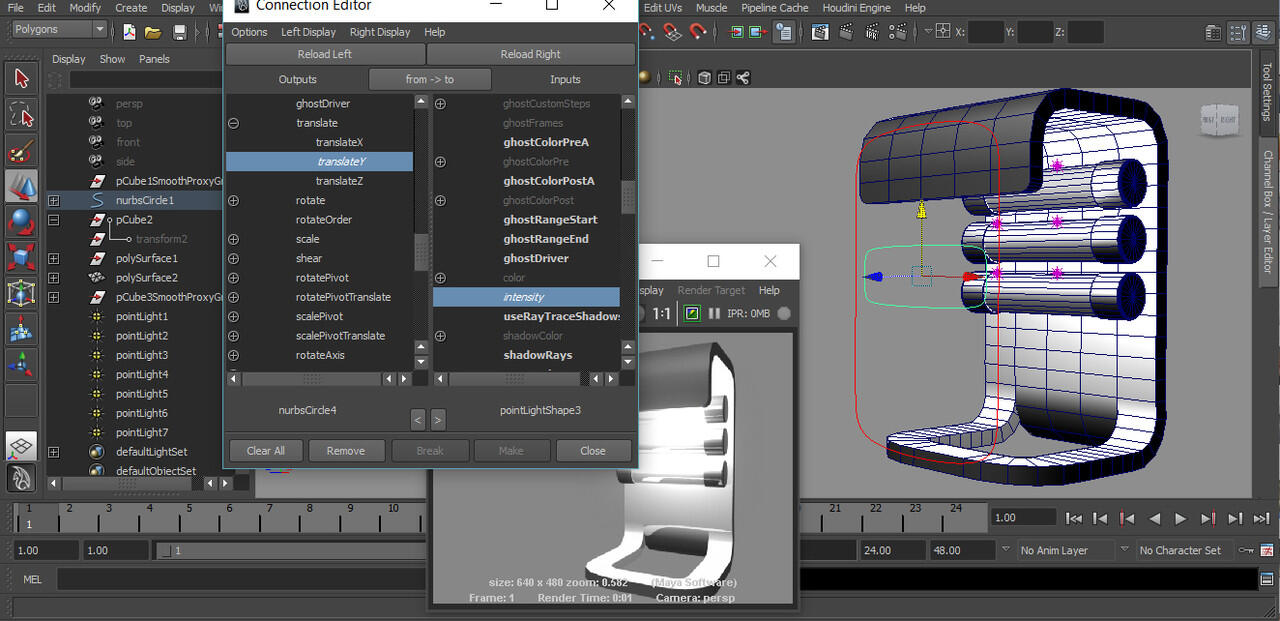Image resolution: width=1280 pixels, height=621 pixels.
Task: Create a new scene via toolbar icon
Action: [129, 32]
